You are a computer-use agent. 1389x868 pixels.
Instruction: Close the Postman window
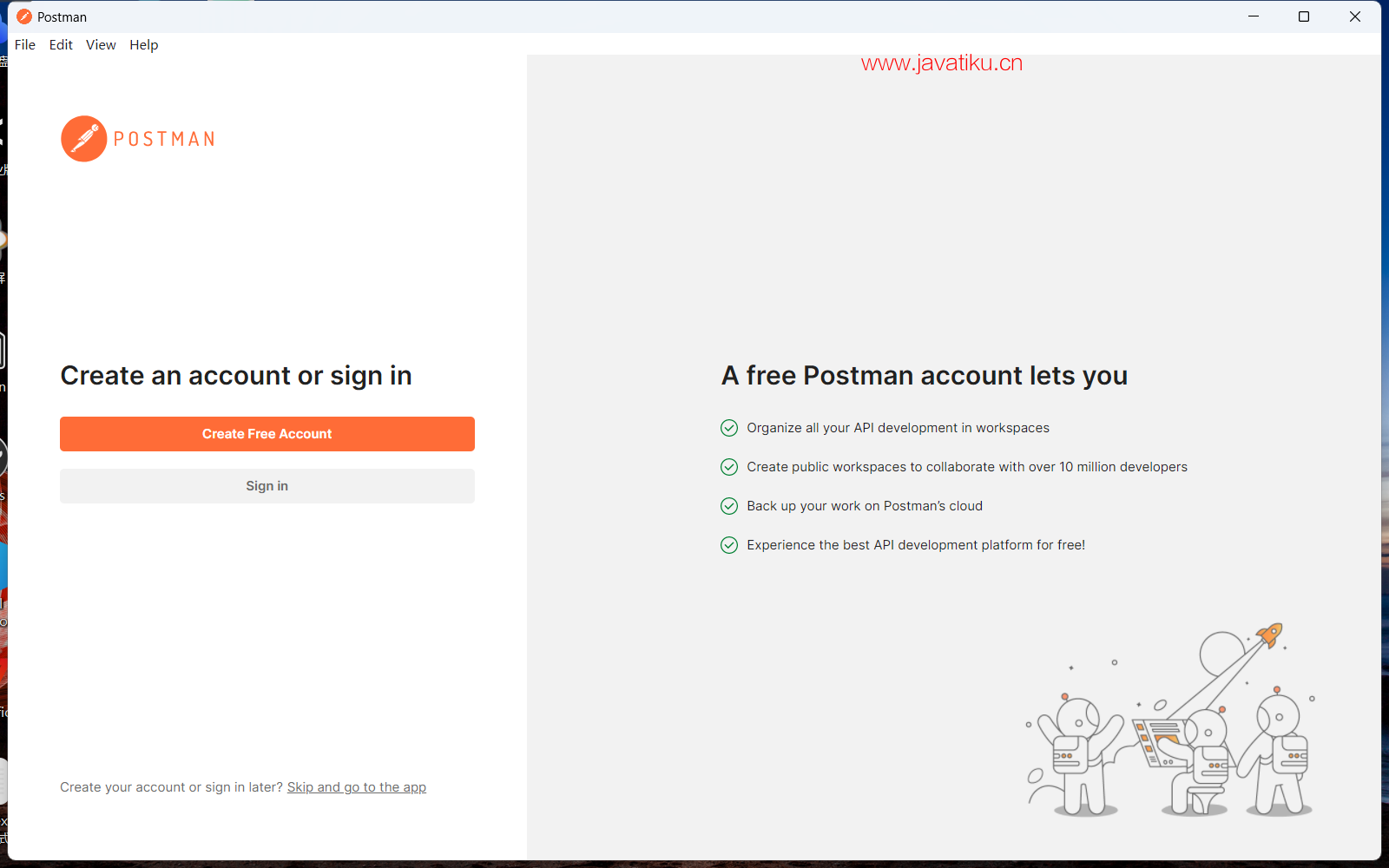tap(1355, 16)
